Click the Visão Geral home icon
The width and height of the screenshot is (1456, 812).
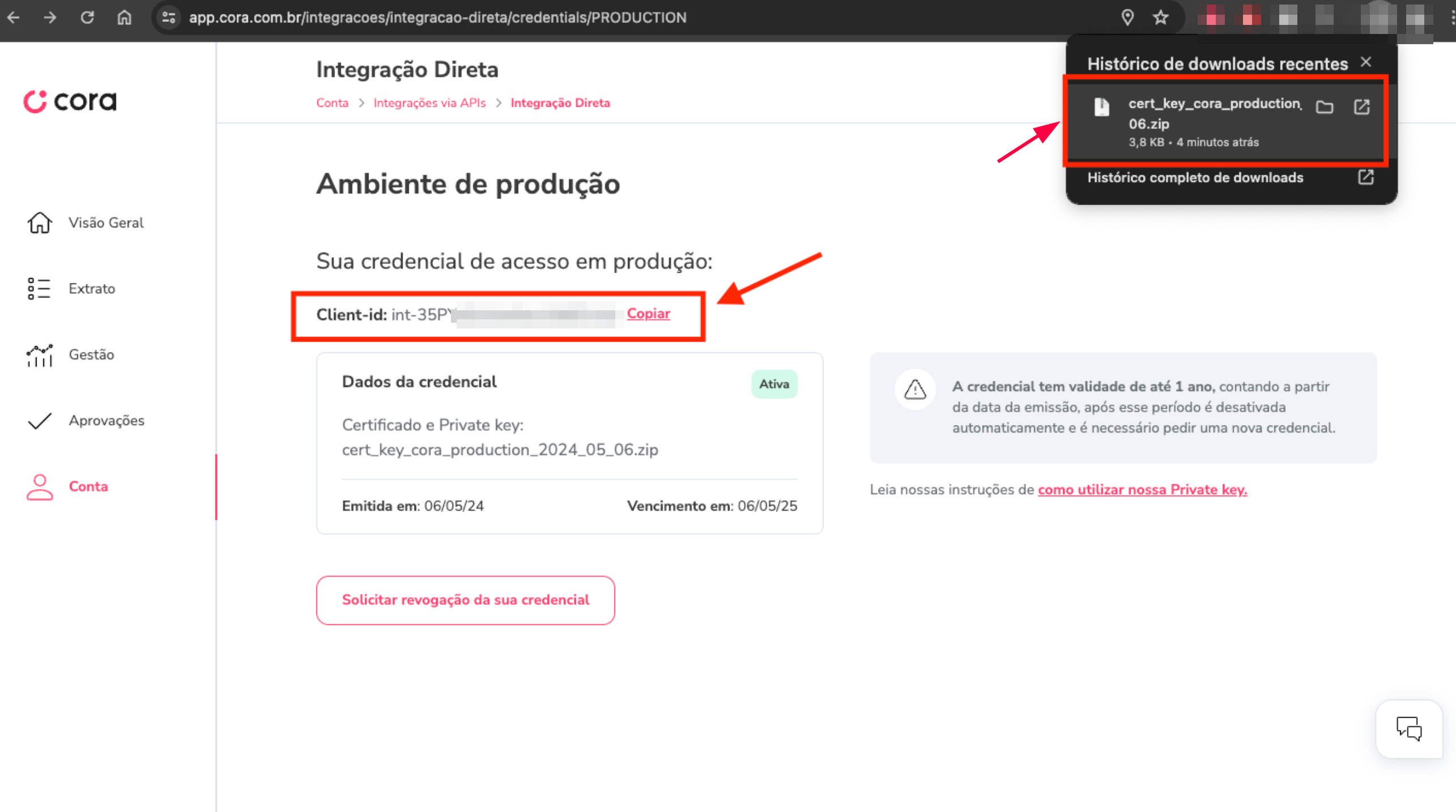(x=38, y=222)
